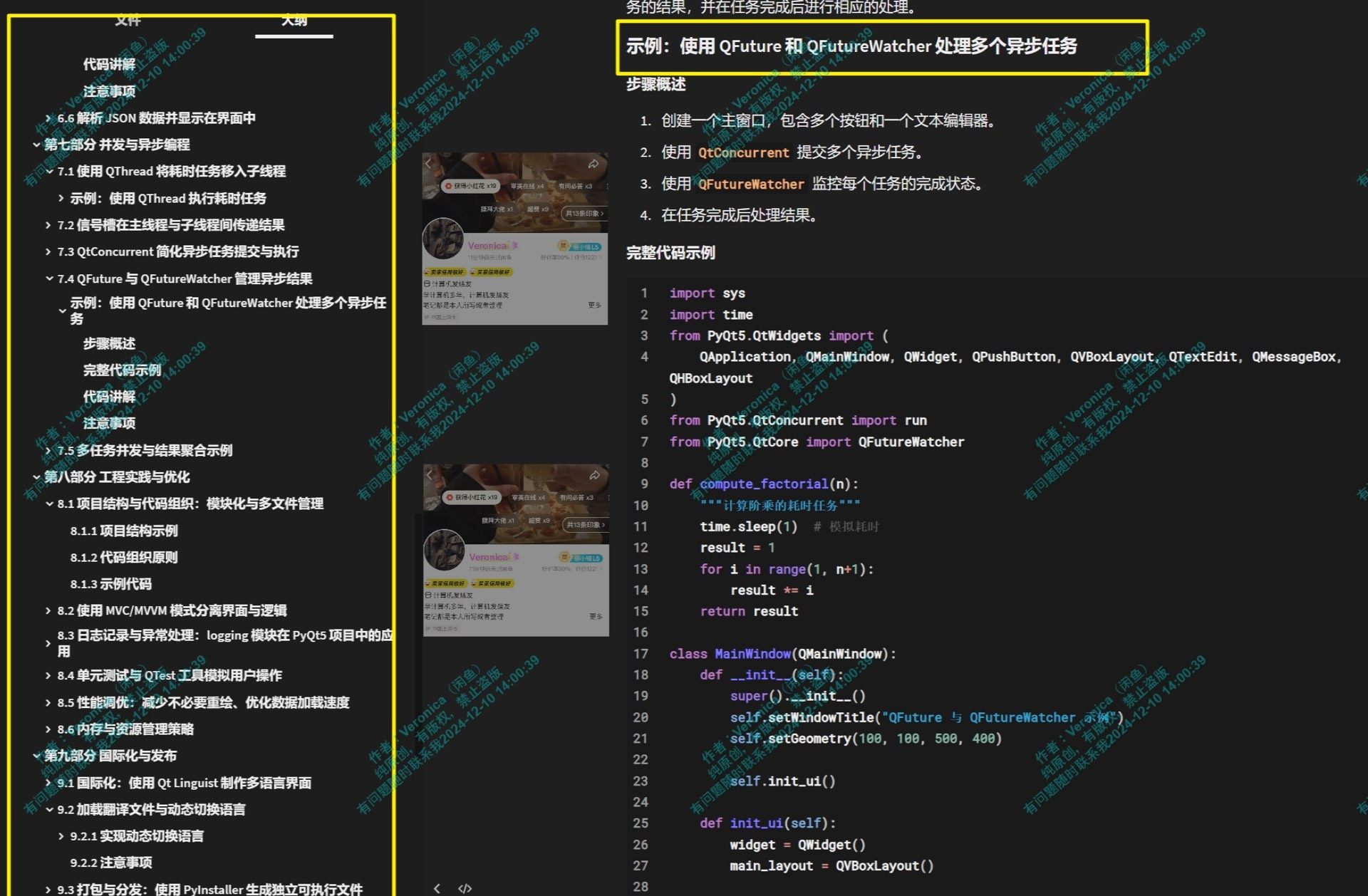Image resolution: width=1368 pixels, height=896 pixels.
Task: Click back arrow icon in lower profile image
Action: [429, 475]
